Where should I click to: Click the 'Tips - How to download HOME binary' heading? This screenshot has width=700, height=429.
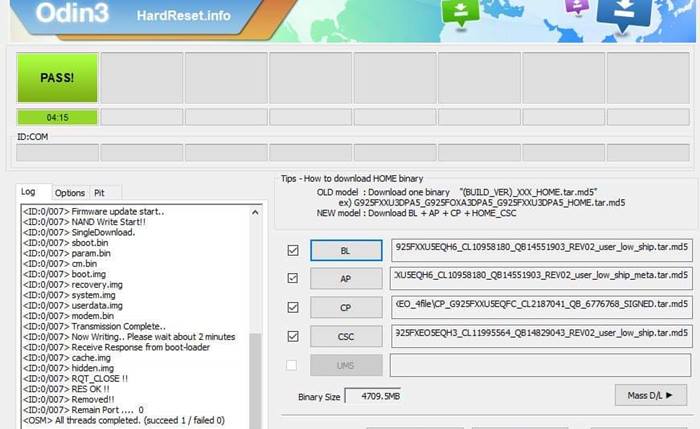tap(352, 179)
